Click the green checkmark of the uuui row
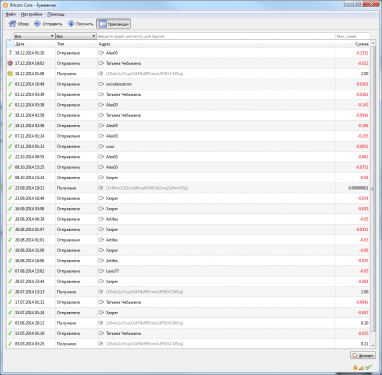Viewport: 382px width, 375px height. click(10, 146)
